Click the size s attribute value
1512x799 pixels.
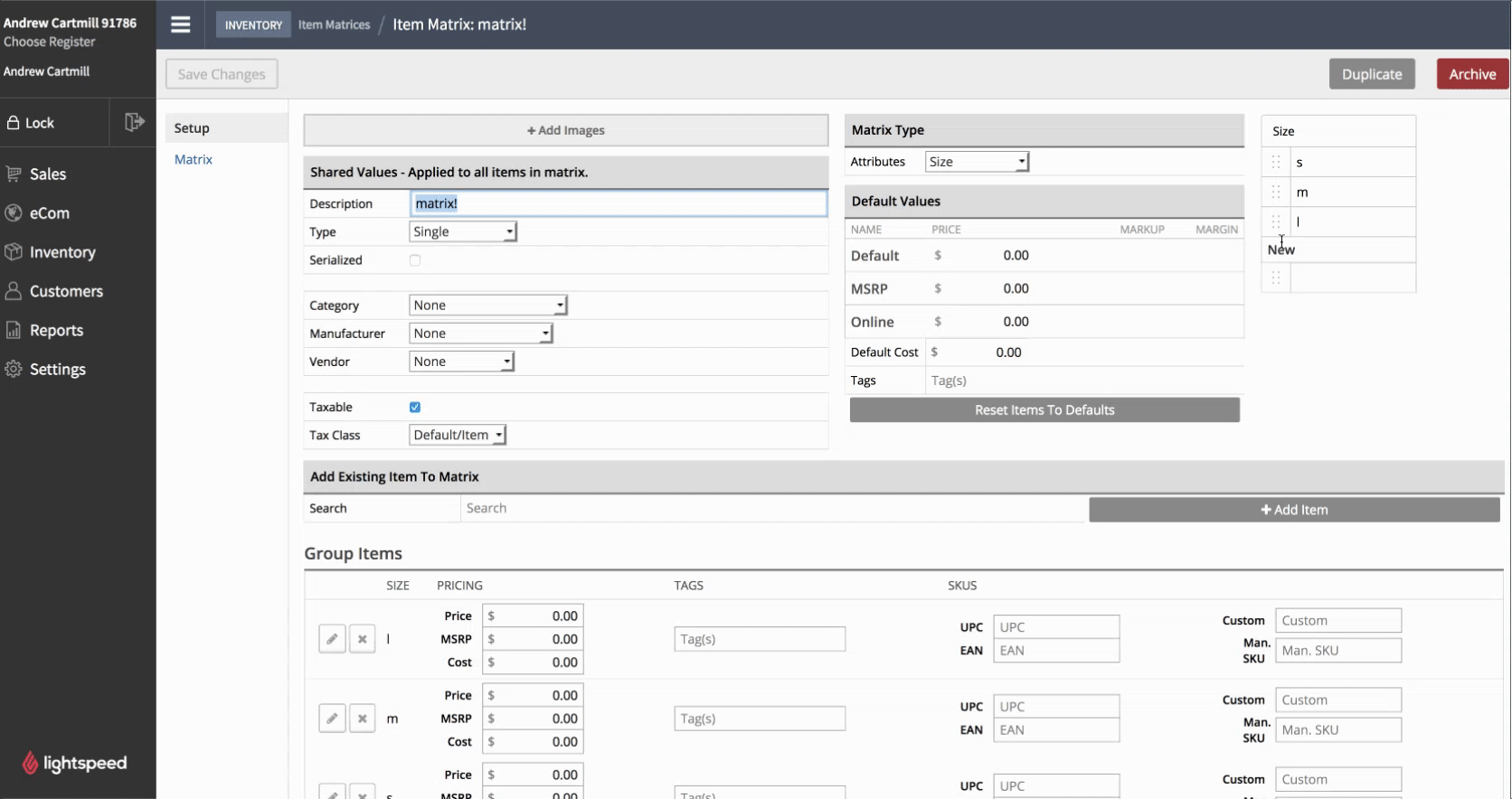point(1353,163)
